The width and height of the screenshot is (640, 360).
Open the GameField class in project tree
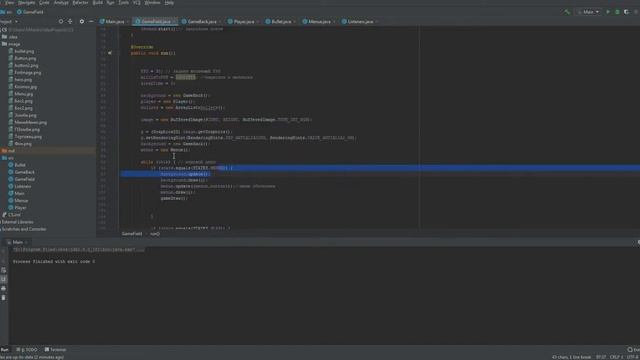(22, 179)
